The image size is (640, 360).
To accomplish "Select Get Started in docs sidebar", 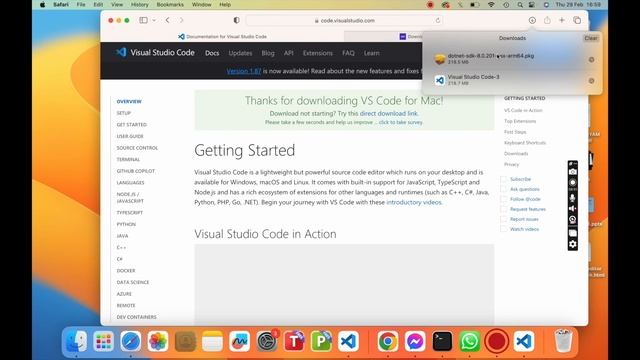I will (131, 124).
